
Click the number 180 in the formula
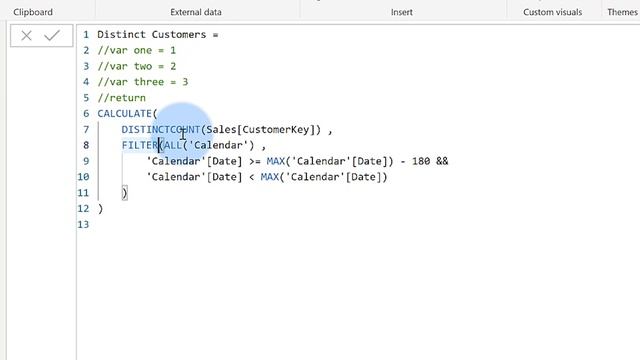pos(421,161)
